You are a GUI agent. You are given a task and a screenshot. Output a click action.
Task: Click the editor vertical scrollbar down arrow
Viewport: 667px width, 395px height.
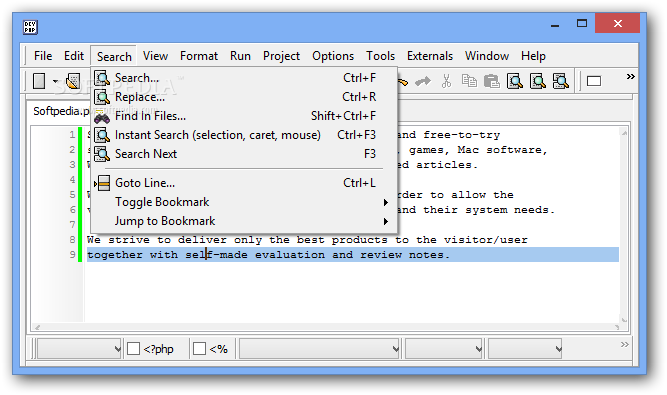pos(624,320)
